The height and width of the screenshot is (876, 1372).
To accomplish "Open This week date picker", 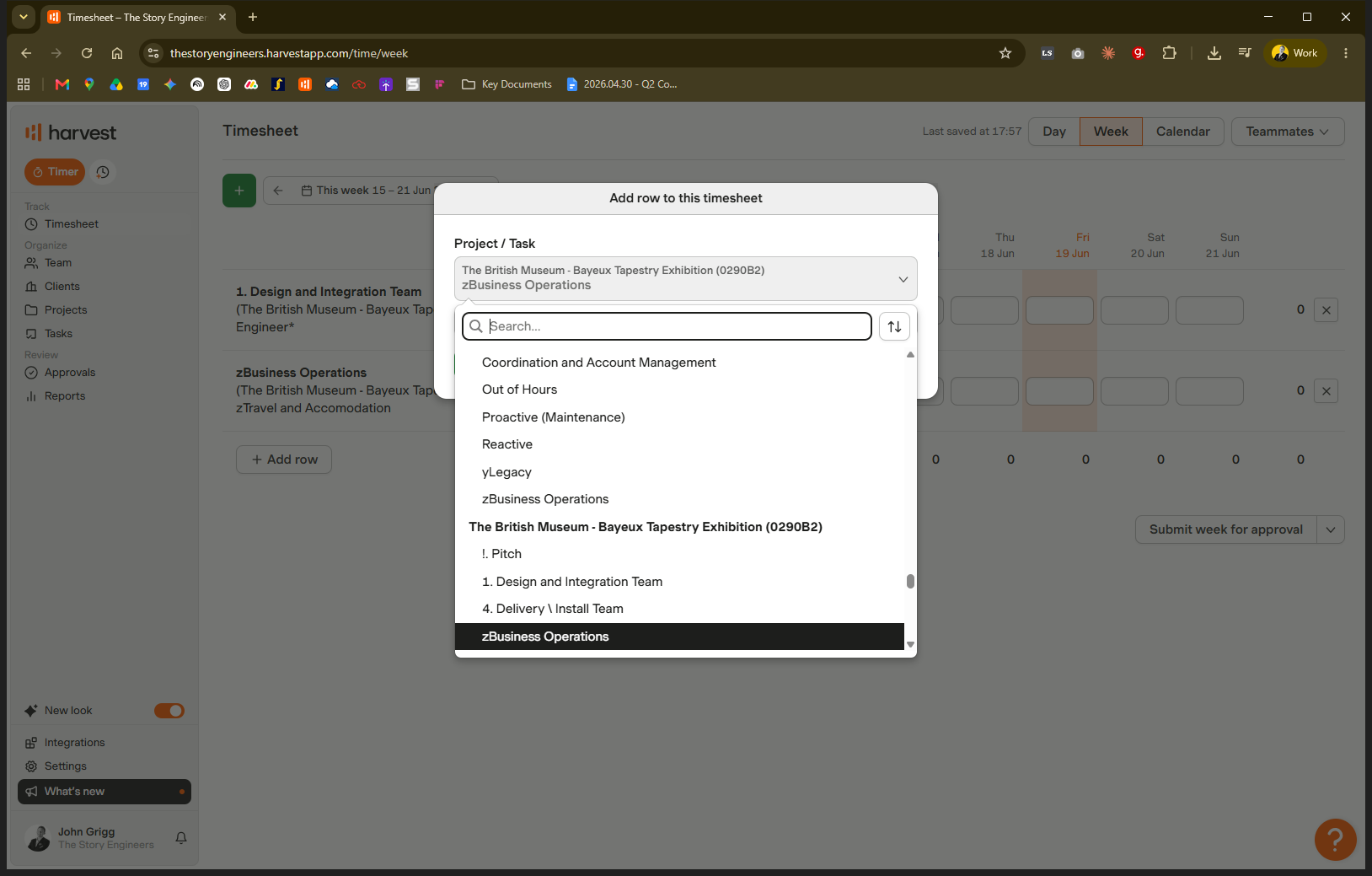I will click(366, 191).
